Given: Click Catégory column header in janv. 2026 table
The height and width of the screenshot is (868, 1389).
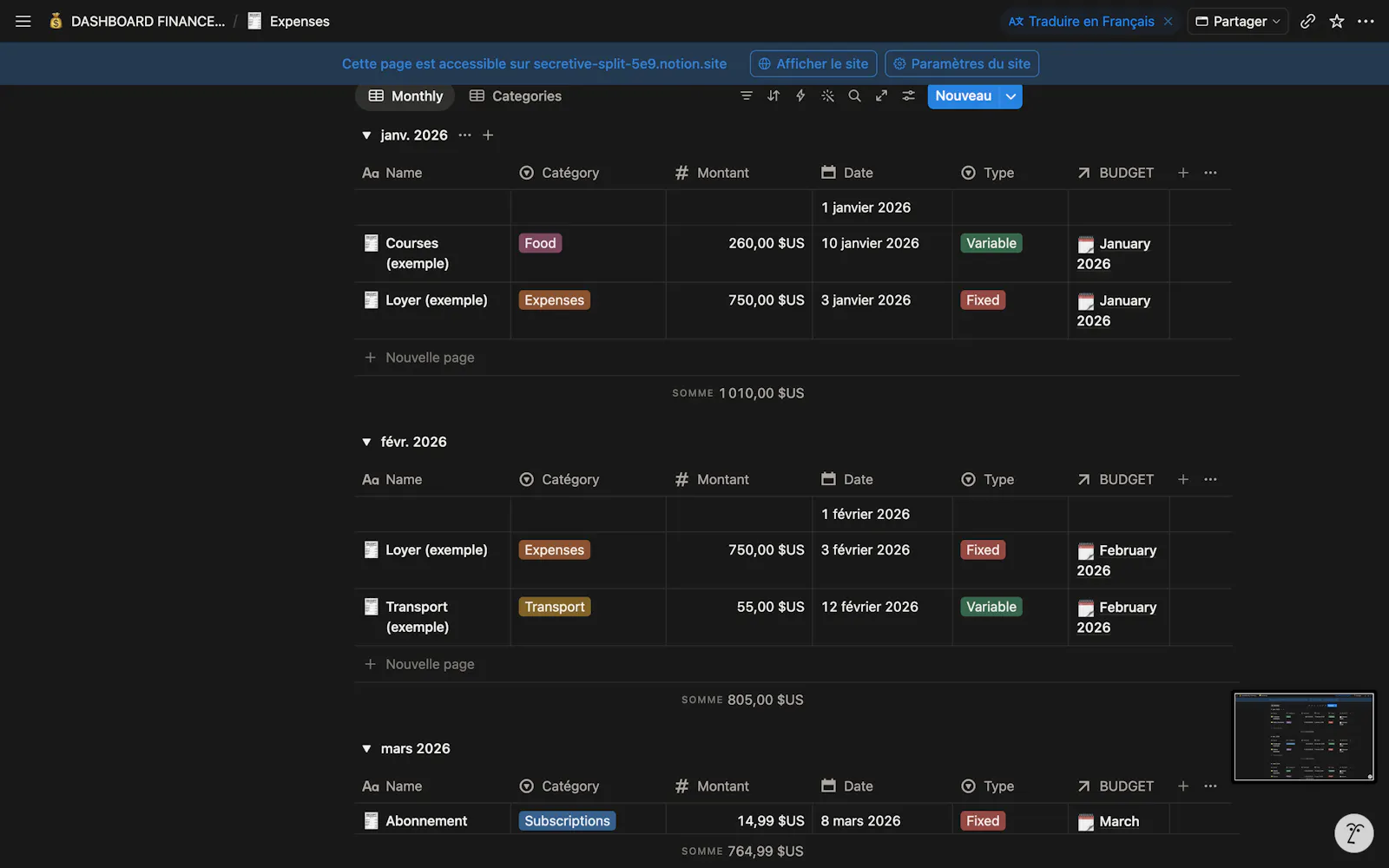Looking at the screenshot, I should click(x=588, y=173).
